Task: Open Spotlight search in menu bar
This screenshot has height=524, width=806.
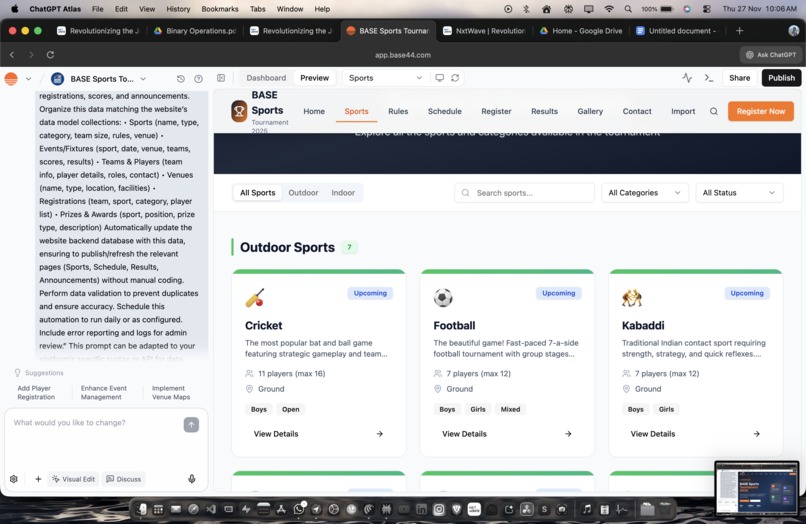Action: pos(628,9)
